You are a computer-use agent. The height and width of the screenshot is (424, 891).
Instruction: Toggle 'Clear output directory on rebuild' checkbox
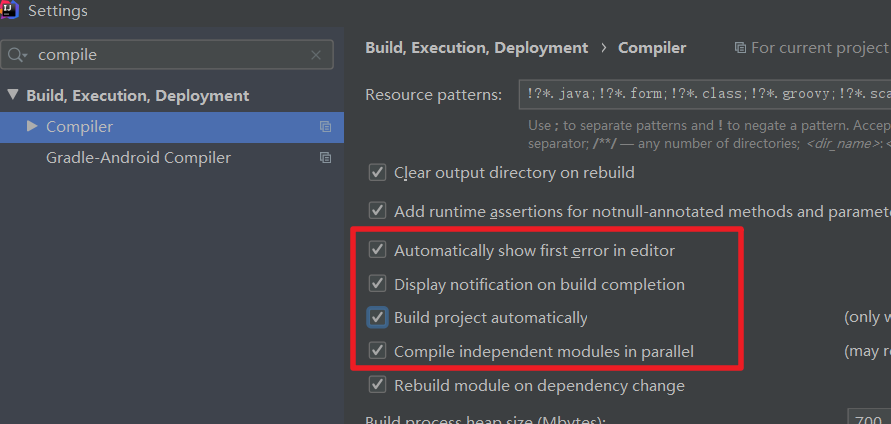(x=377, y=172)
